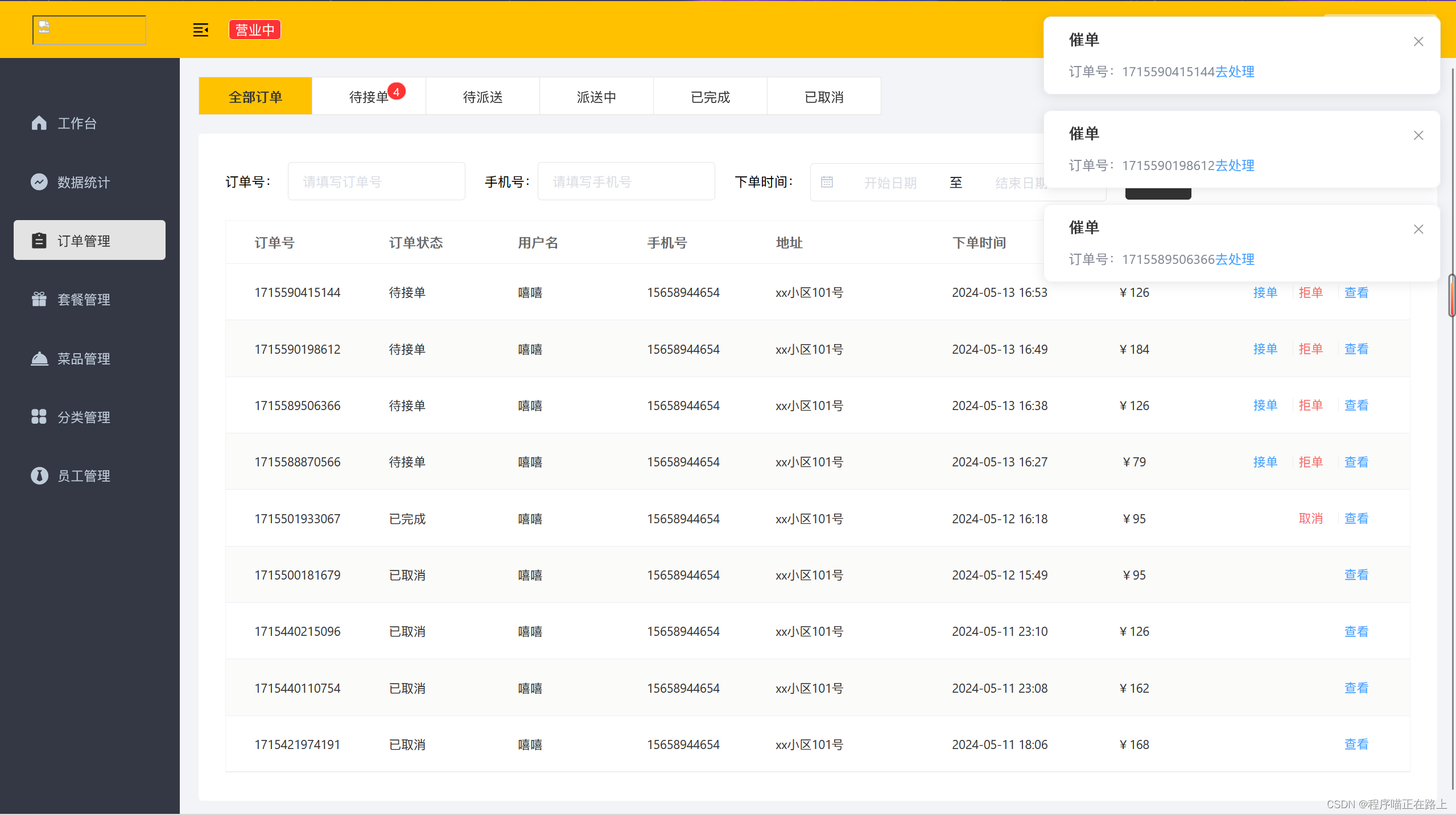Select the 菜品管理 dish cover icon
This screenshot has height=815, width=1456.
click(x=39, y=358)
